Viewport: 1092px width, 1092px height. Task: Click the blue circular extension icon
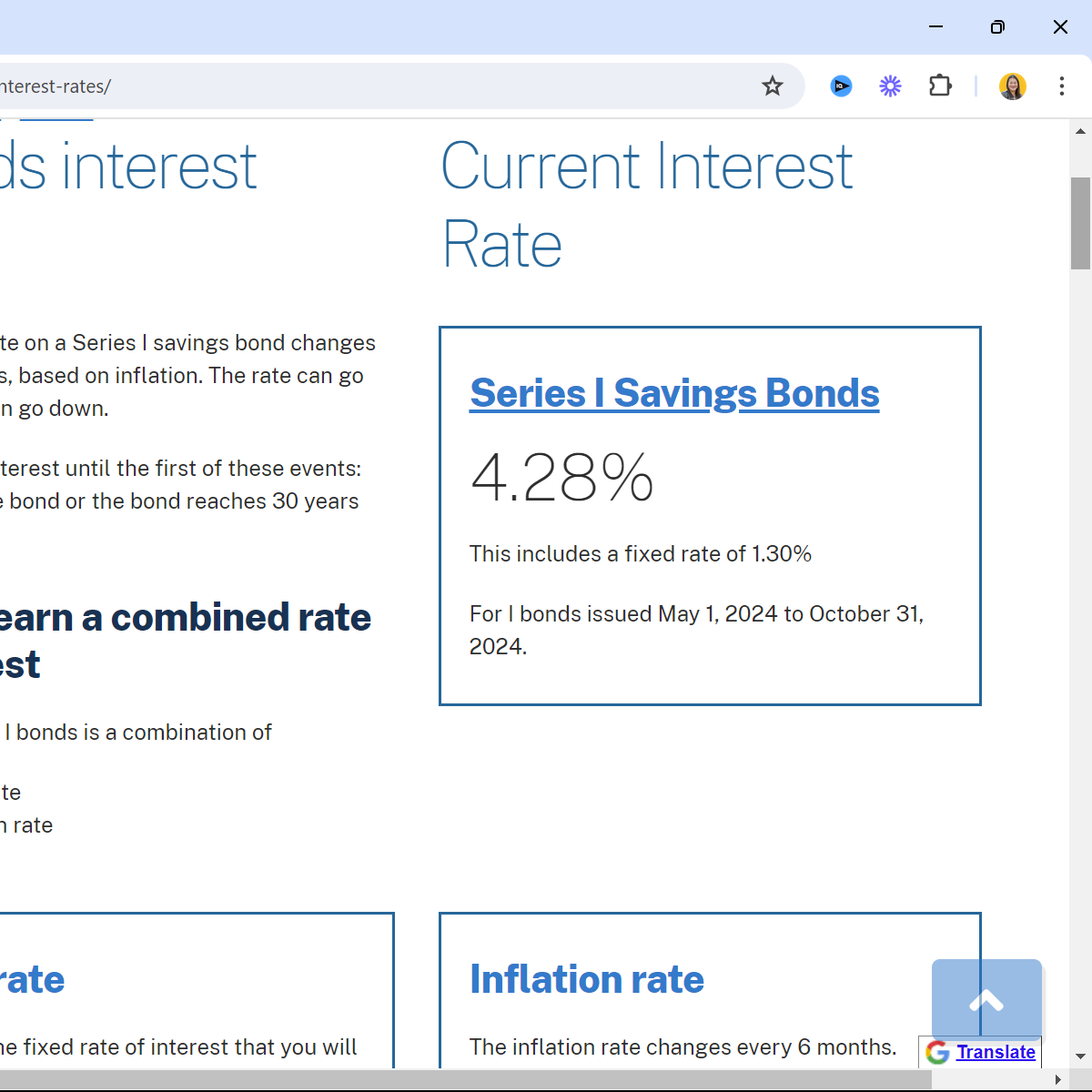point(841,86)
